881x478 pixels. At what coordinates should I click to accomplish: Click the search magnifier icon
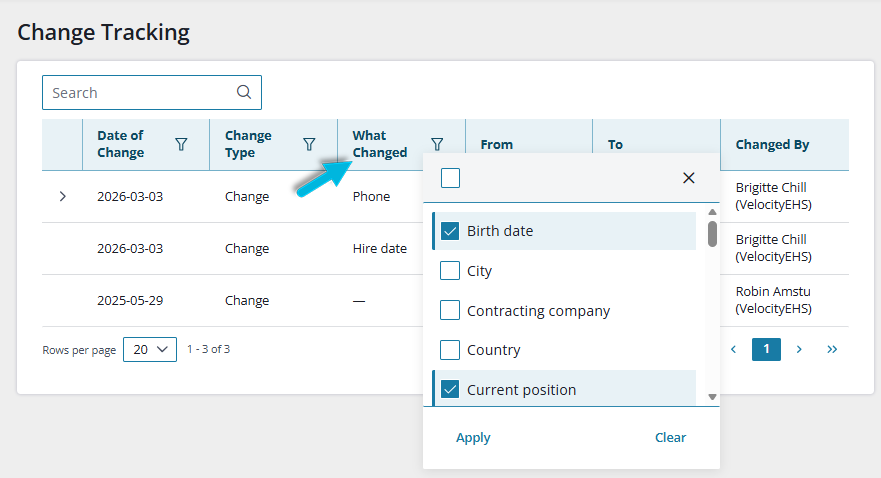pyautogui.click(x=244, y=92)
